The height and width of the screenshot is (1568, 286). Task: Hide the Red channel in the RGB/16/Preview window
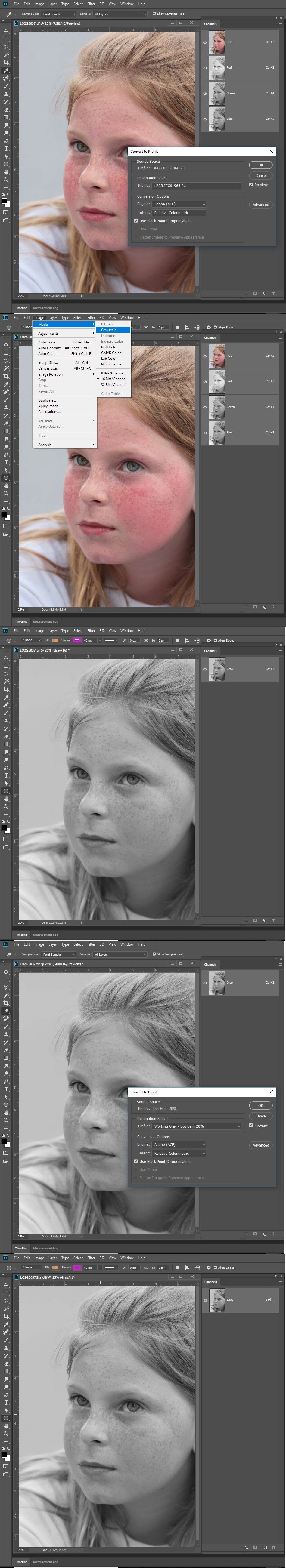[x=205, y=68]
